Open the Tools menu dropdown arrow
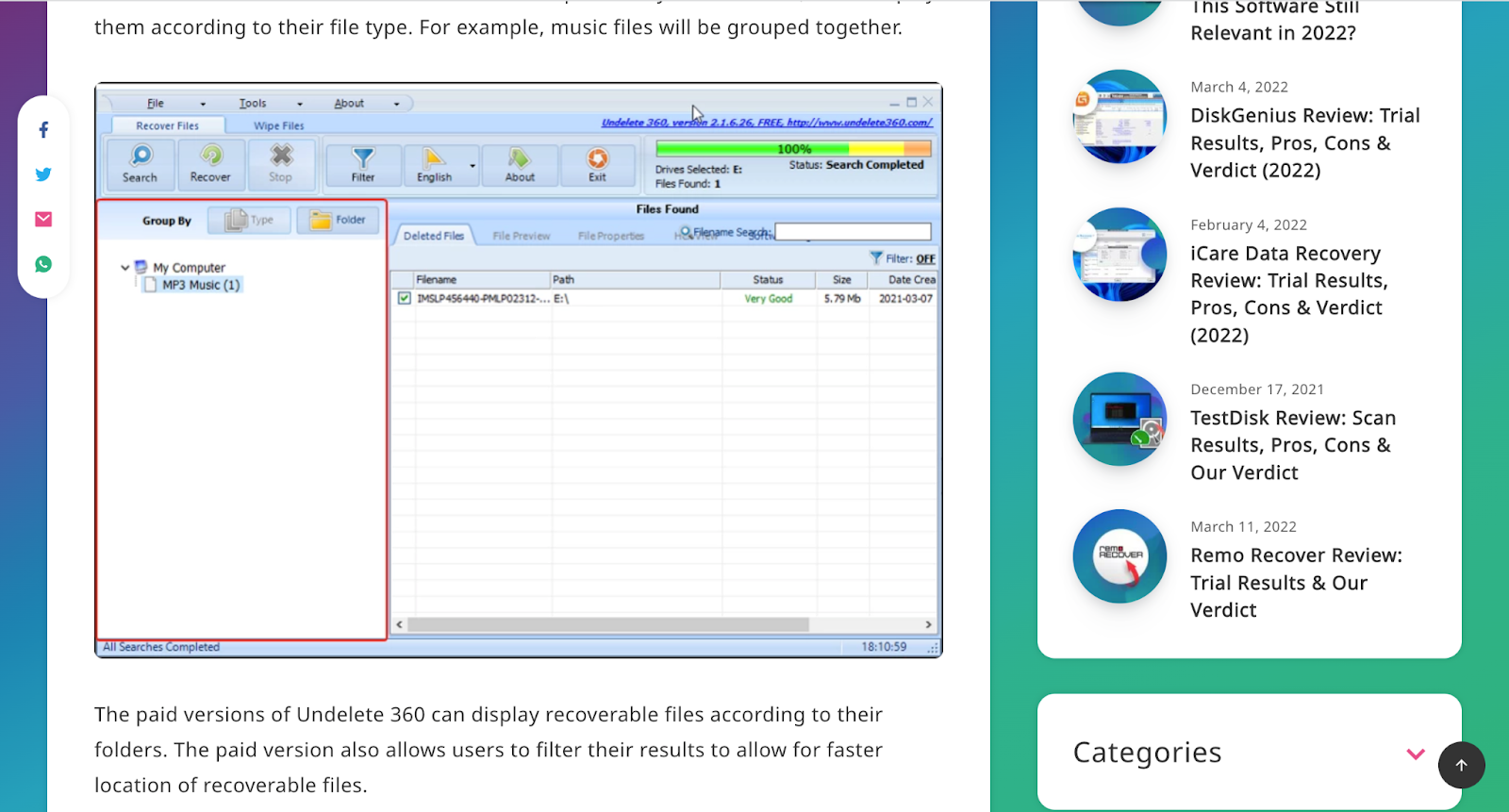Image resolution: width=1509 pixels, height=812 pixels. [300, 104]
